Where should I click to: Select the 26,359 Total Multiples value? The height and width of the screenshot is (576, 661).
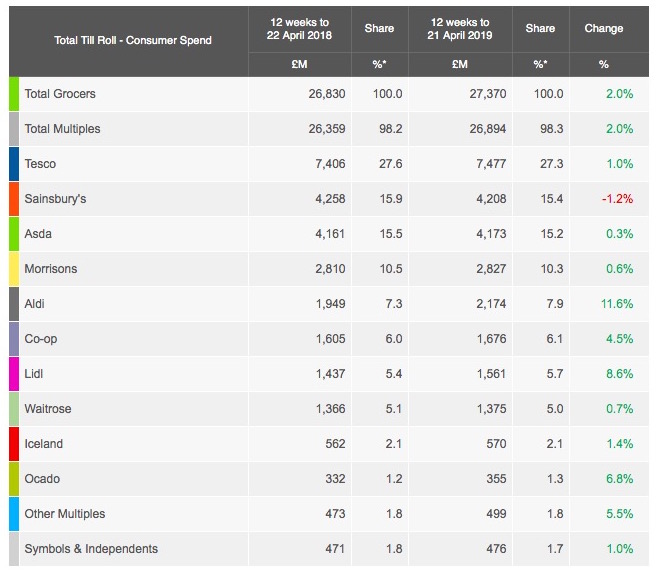pos(327,129)
